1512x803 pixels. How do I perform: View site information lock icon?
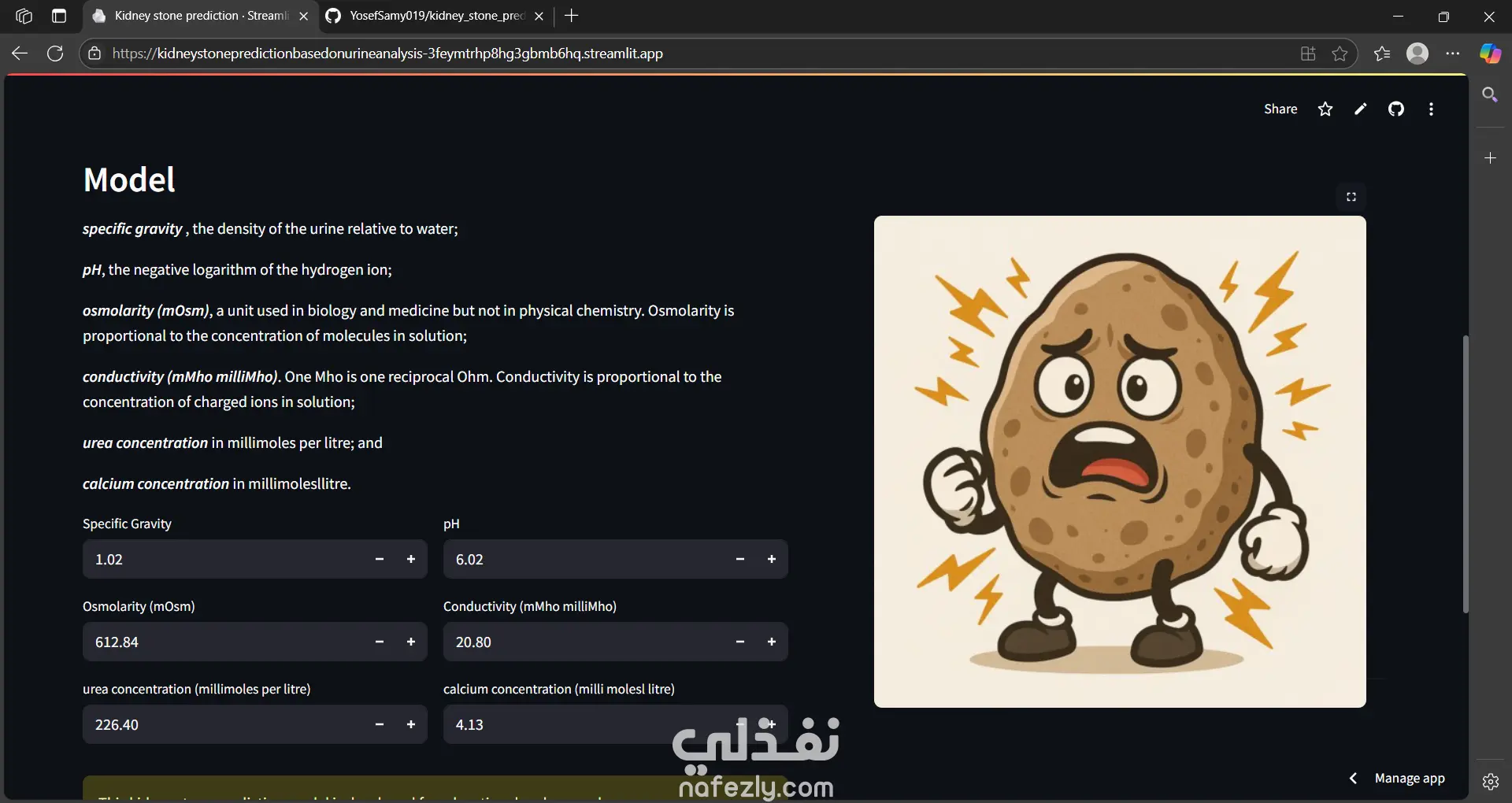(94, 54)
